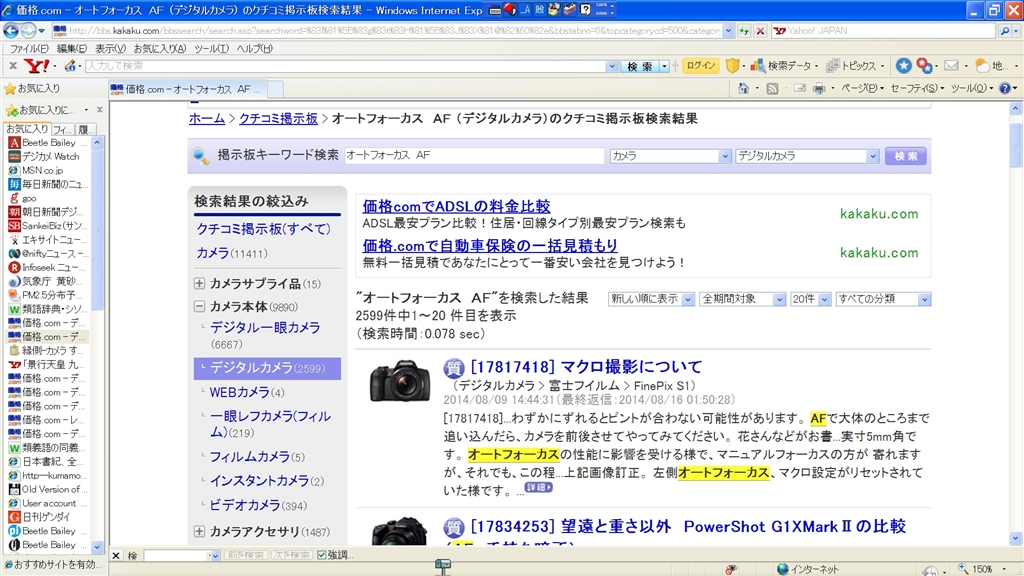Open the クチコミ掲示板 breadcrumb link
Screen dimensions: 1024x576
click(278, 118)
